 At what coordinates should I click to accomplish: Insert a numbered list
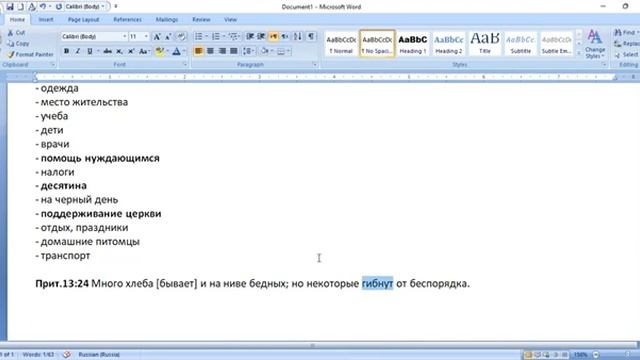pos(216,37)
